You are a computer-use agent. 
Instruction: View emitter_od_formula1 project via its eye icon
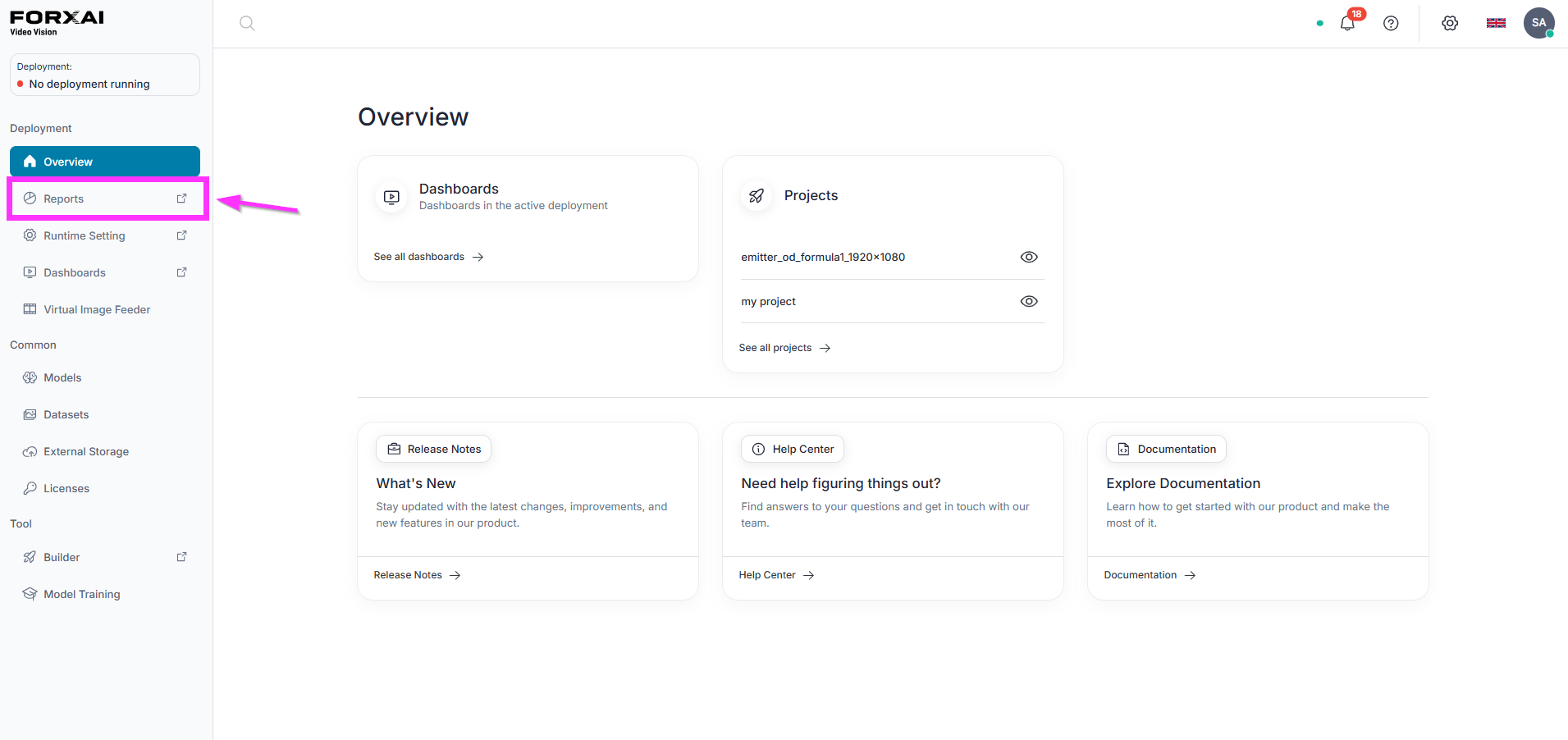pyautogui.click(x=1029, y=257)
